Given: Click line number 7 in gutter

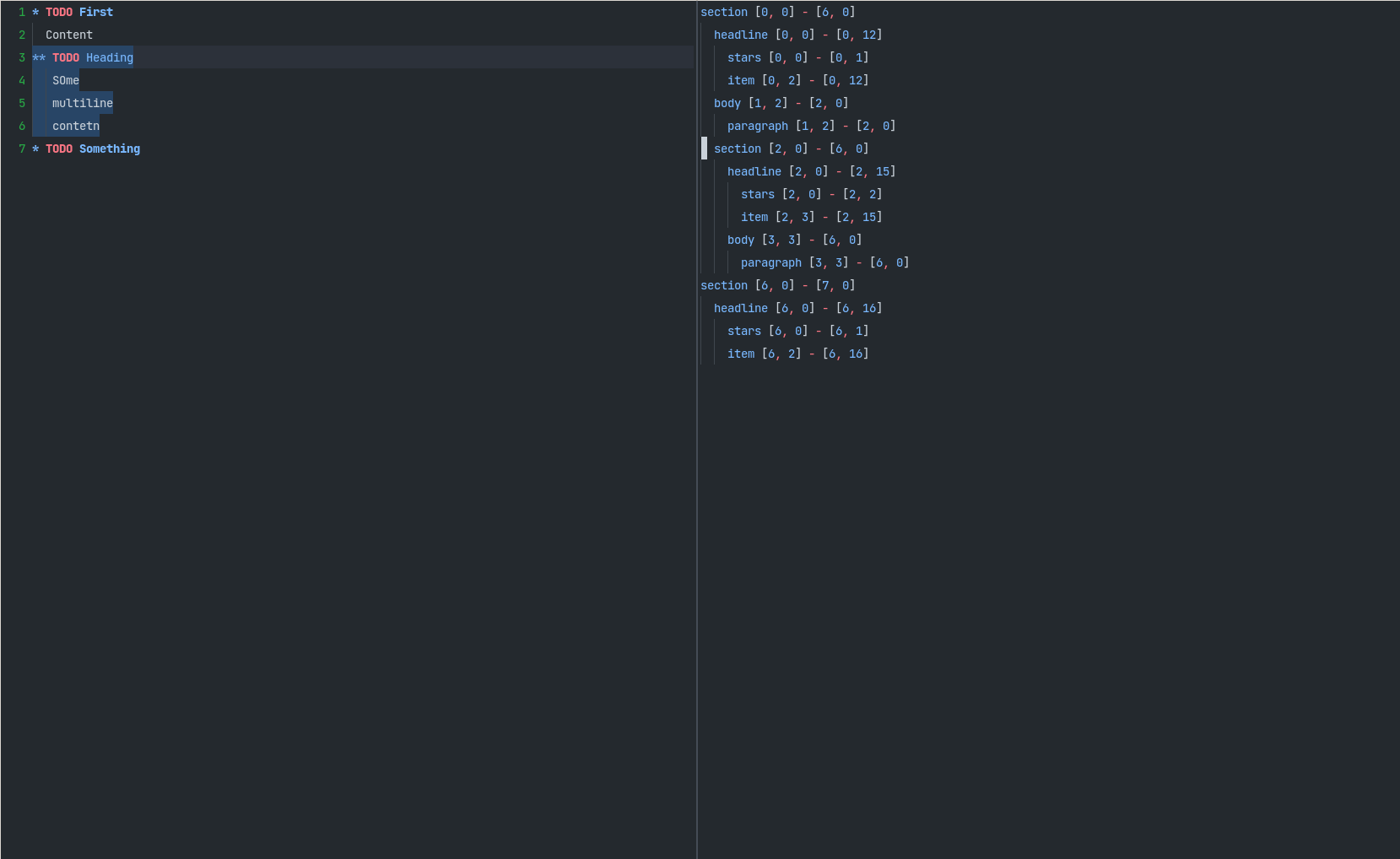Looking at the screenshot, I should pos(22,149).
